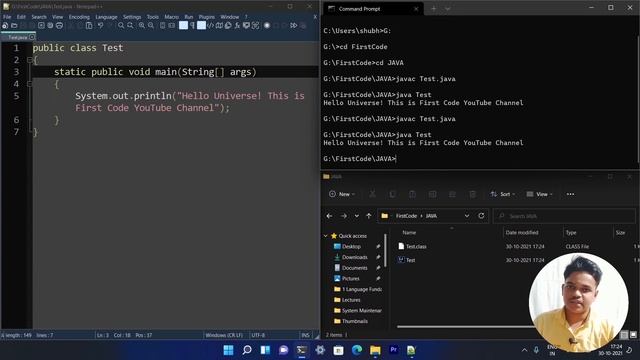Click the Open file icon in Notepad++ toolbar
The image size is (640, 360).
(x=14, y=25)
